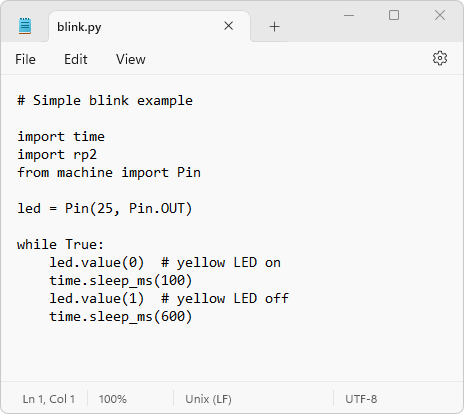Maximize the Notepad window
The image size is (464, 414).
point(394,15)
